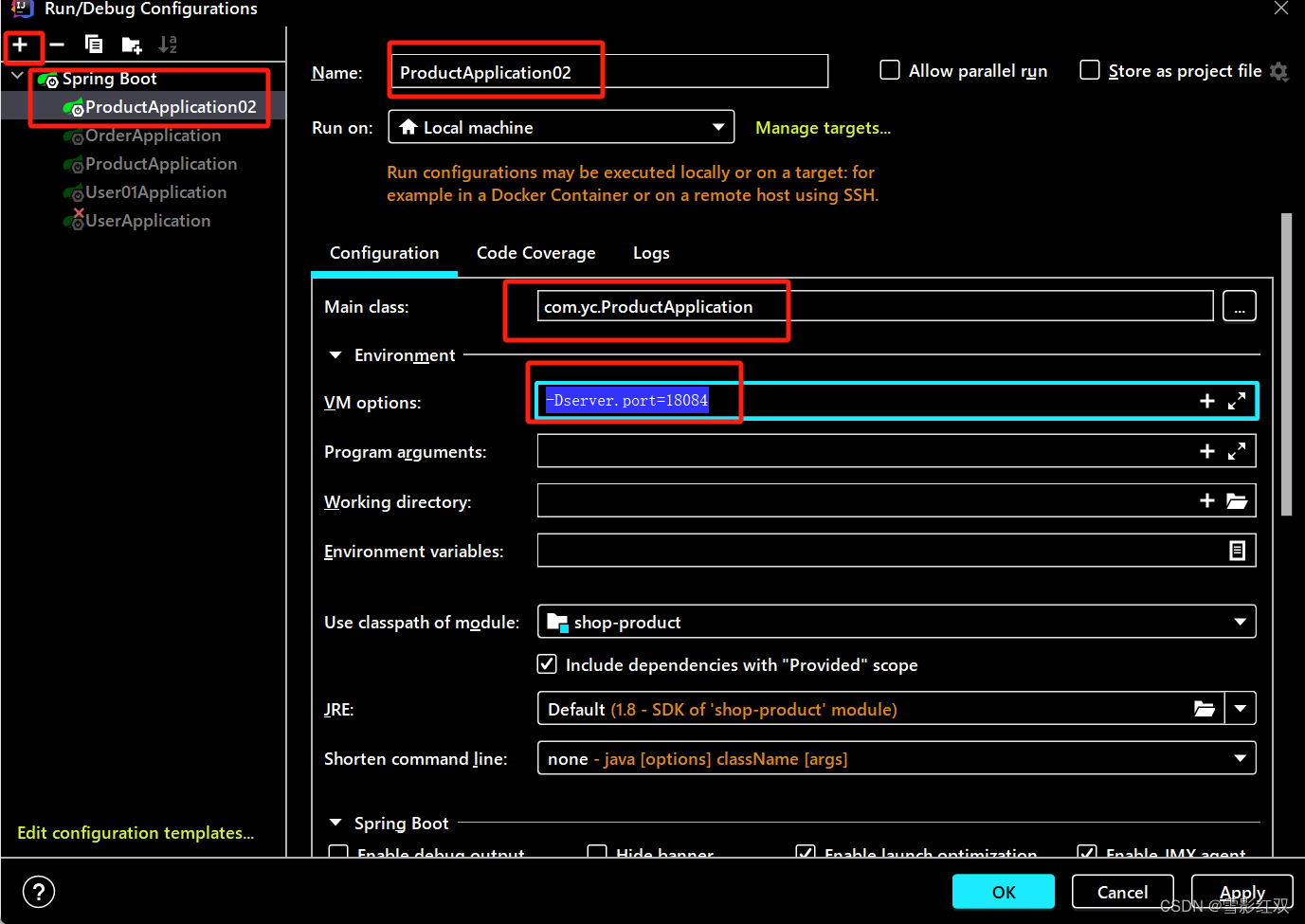Close the Run/Debug Configurations dialog

(1281, 9)
